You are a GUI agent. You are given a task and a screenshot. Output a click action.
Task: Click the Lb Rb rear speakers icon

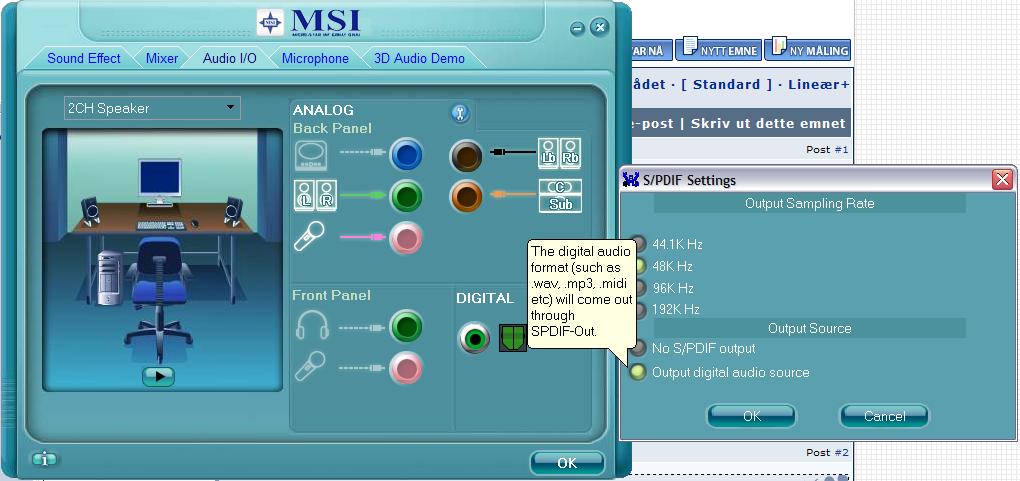click(559, 154)
